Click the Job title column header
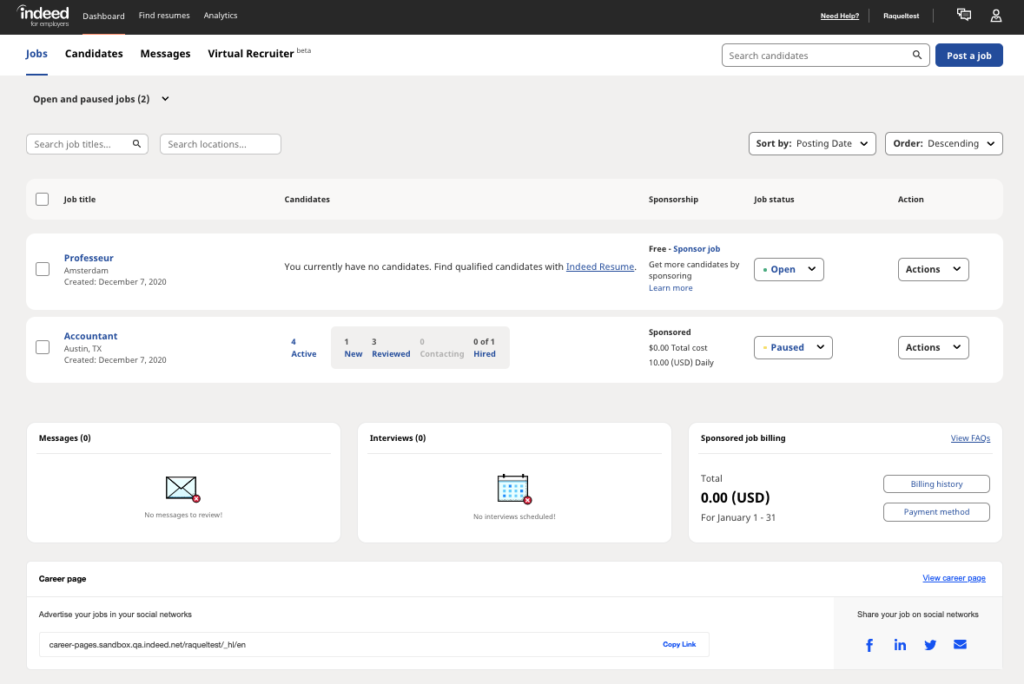The image size is (1024, 684). click(80, 199)
